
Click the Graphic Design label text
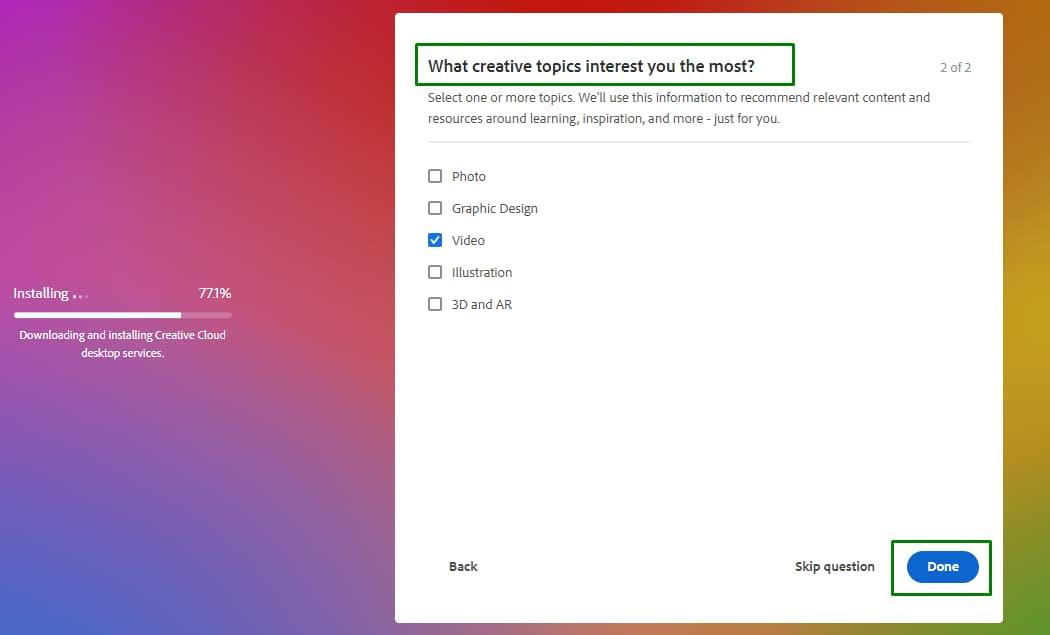[494, 208]
